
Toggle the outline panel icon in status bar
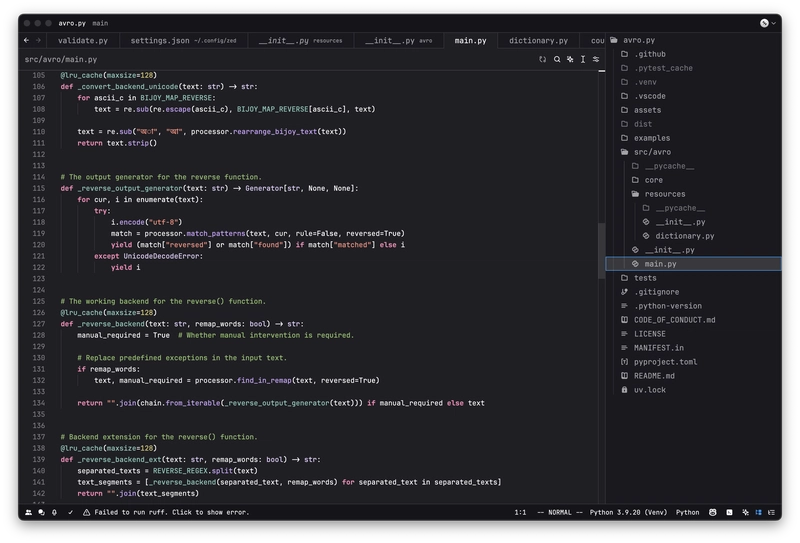pyautogui.click(x=771, y=512)
